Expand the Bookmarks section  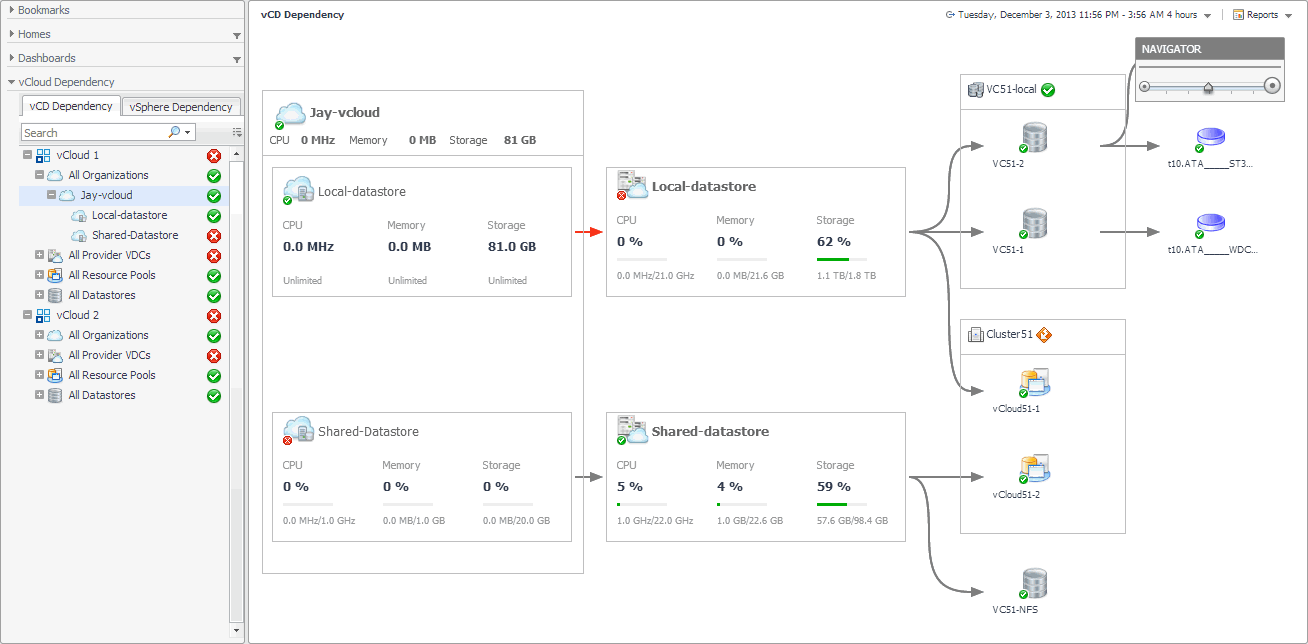(x=12, y=10)
